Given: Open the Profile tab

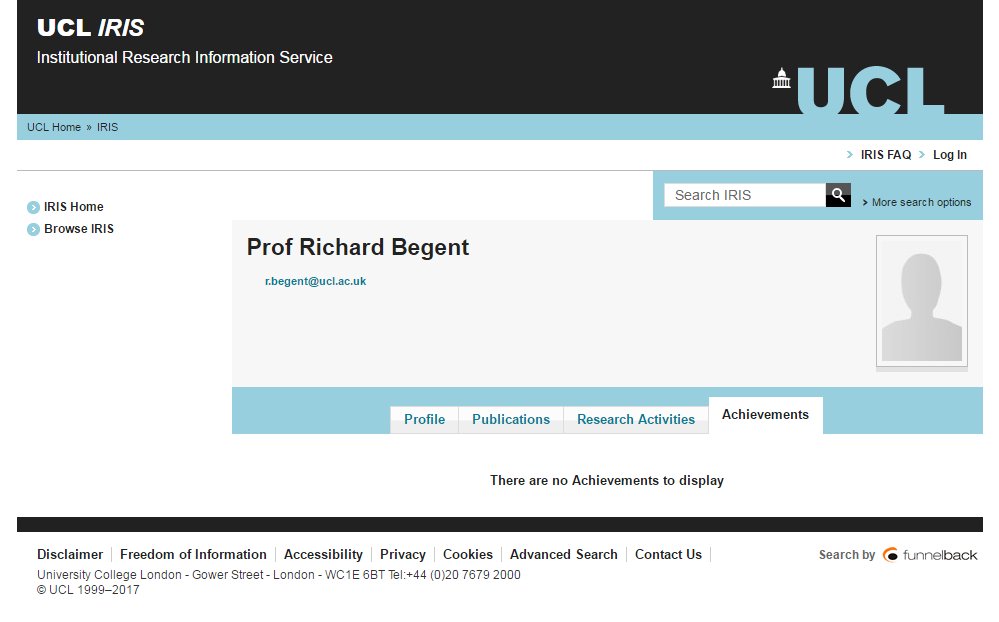Looking at the screenshot, I should click(x=424, y=419).
